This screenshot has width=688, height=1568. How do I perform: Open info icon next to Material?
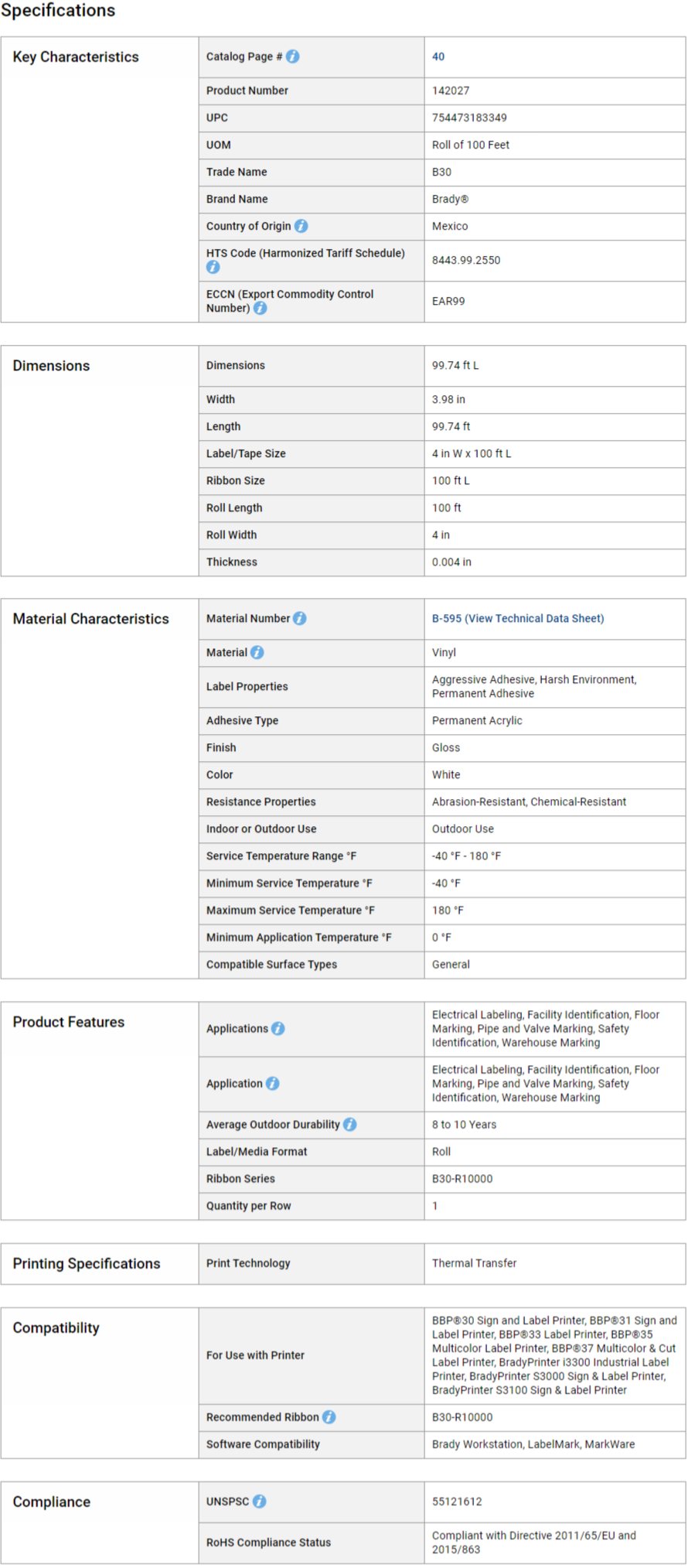[257, 652]
